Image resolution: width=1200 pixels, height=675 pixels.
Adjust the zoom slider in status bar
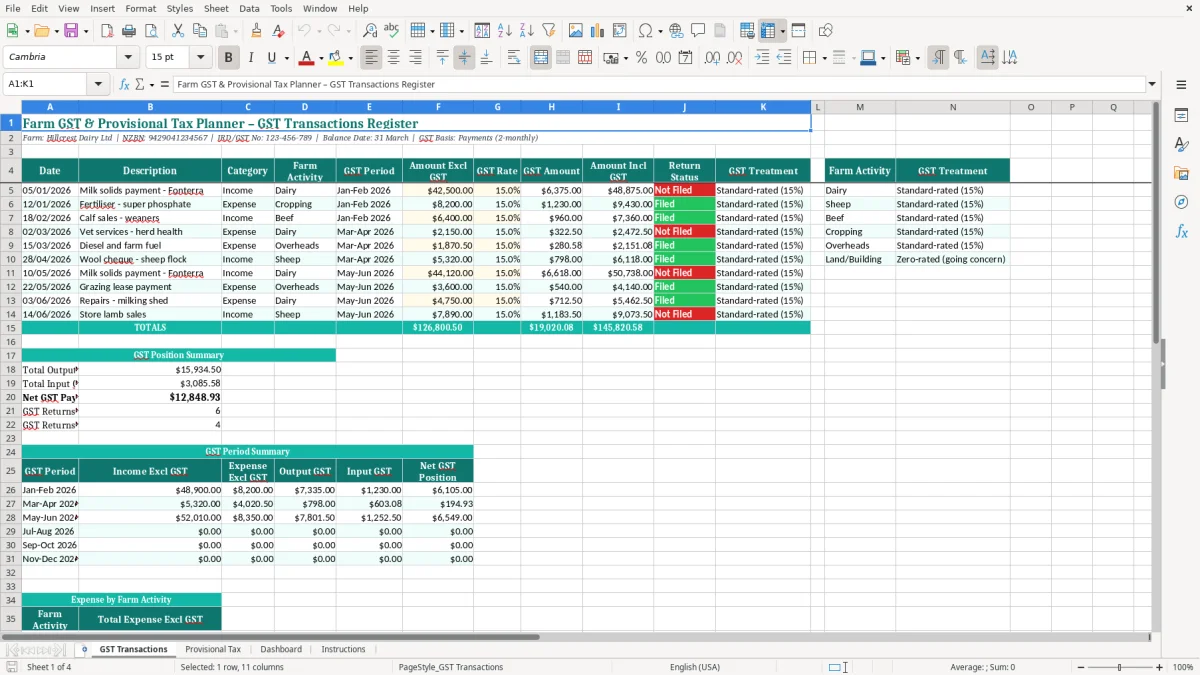tap(1119, 667)
